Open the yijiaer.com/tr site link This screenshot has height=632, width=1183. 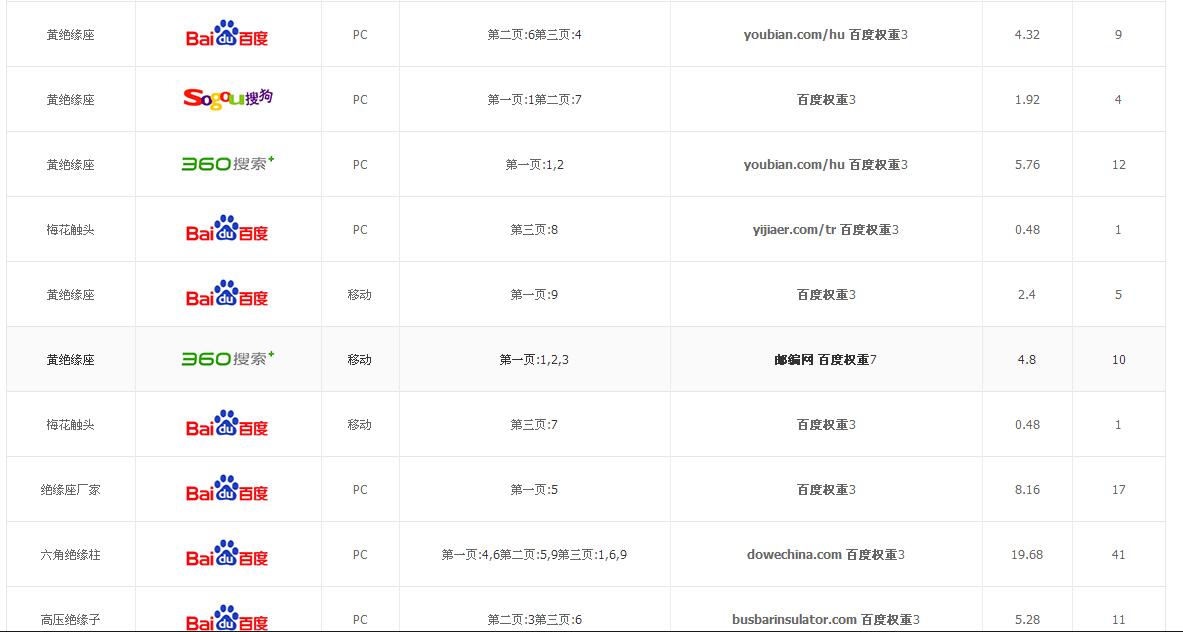click(x=794, y=230)
